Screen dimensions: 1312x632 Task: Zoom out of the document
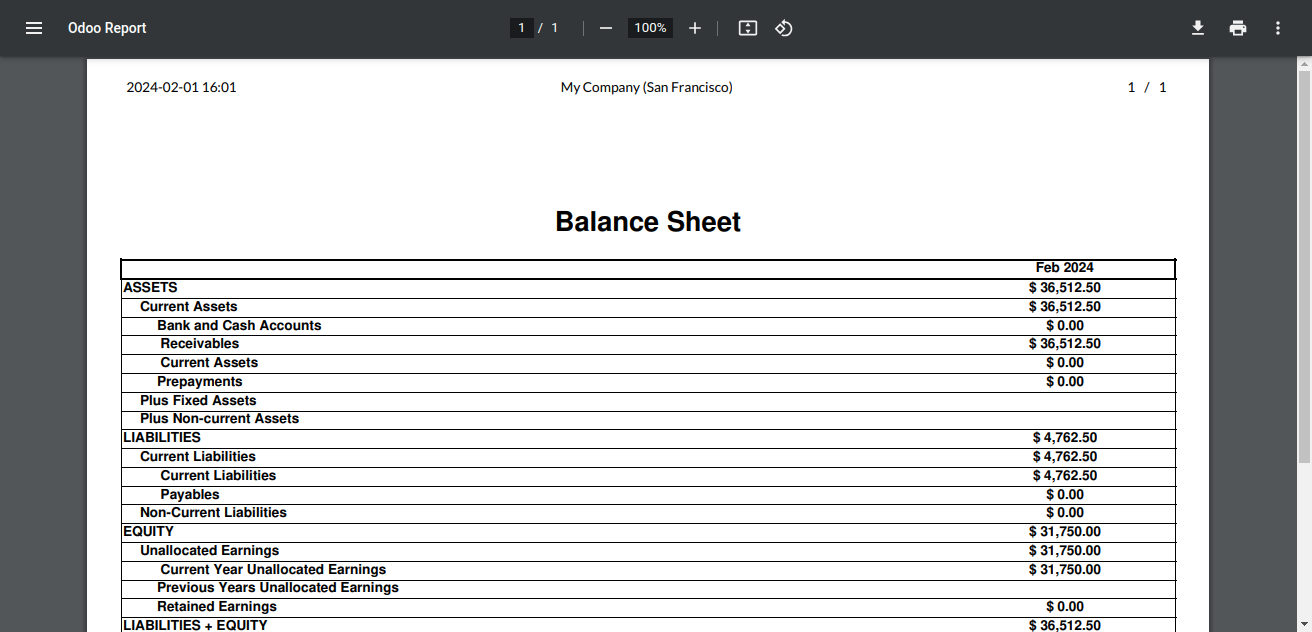point(605,28)
